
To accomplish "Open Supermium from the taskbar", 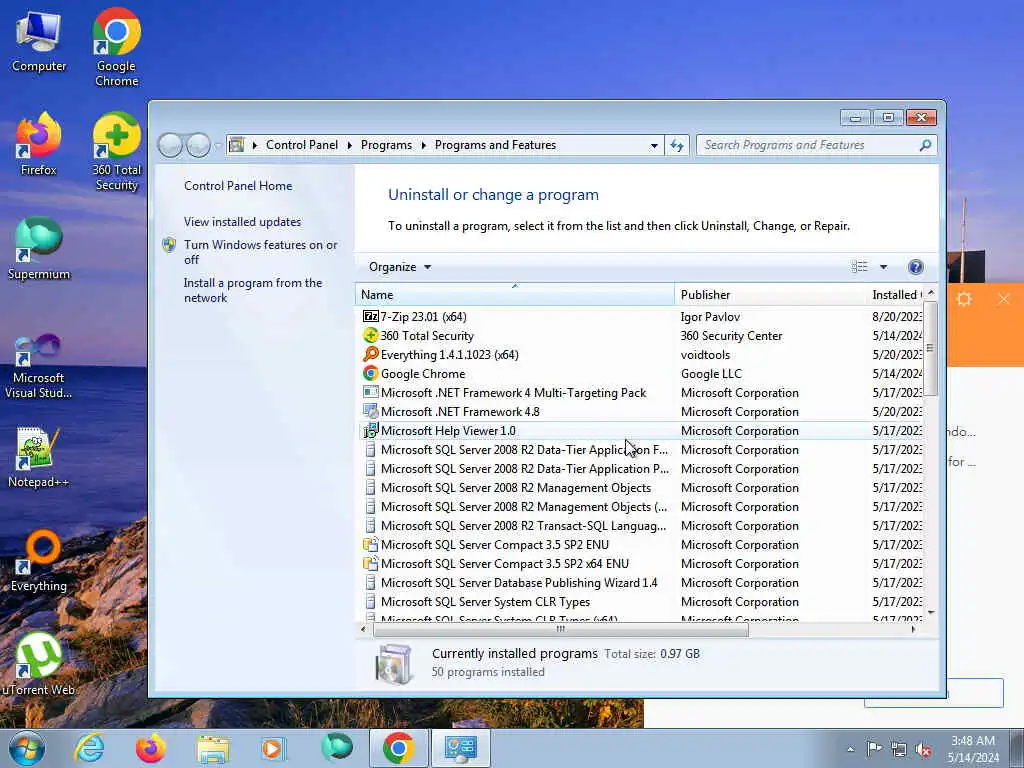I will click(336, 748).
